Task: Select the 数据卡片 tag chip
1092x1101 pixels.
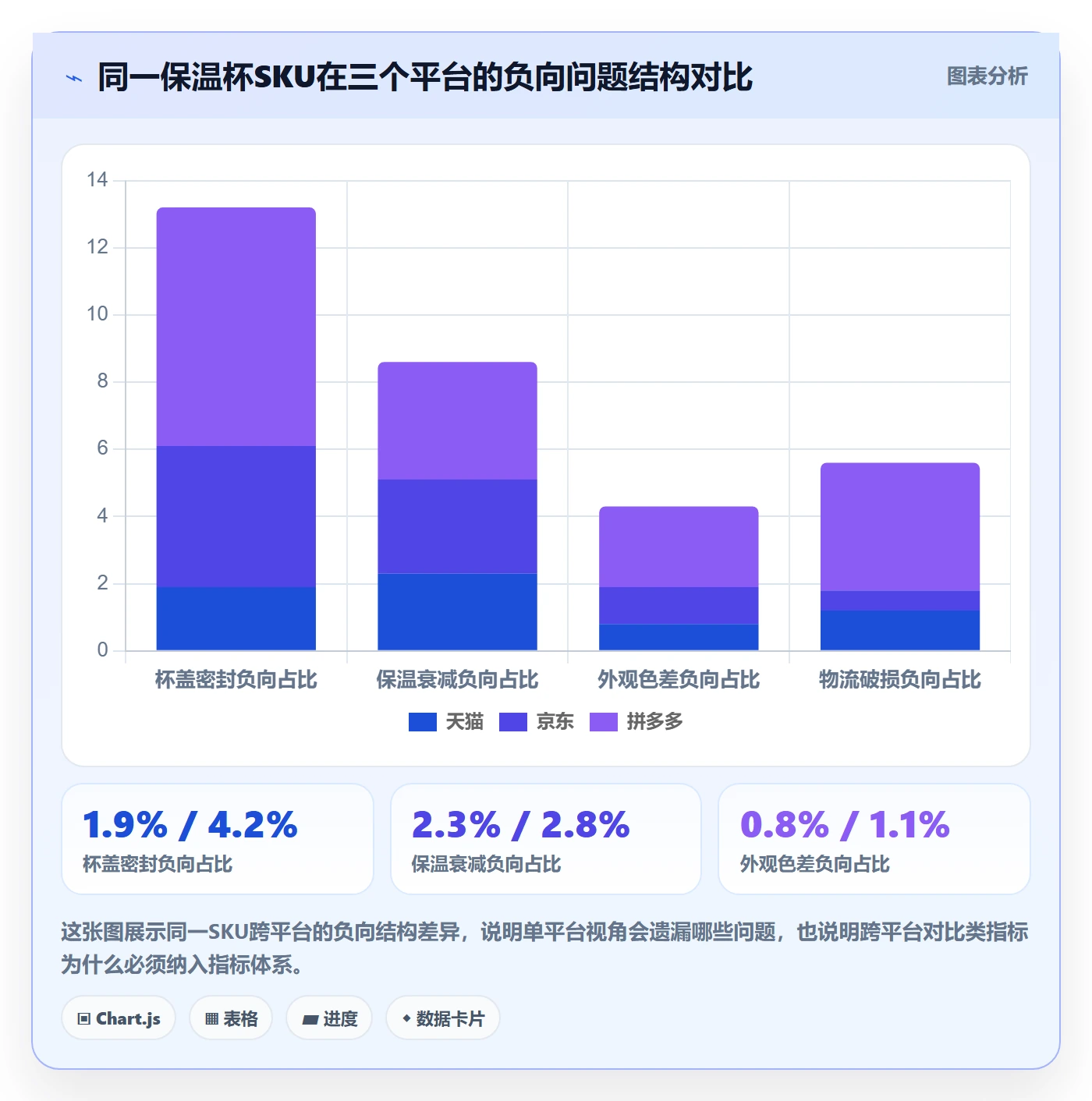Action: pyautogui.click(x=442, y=1018)
